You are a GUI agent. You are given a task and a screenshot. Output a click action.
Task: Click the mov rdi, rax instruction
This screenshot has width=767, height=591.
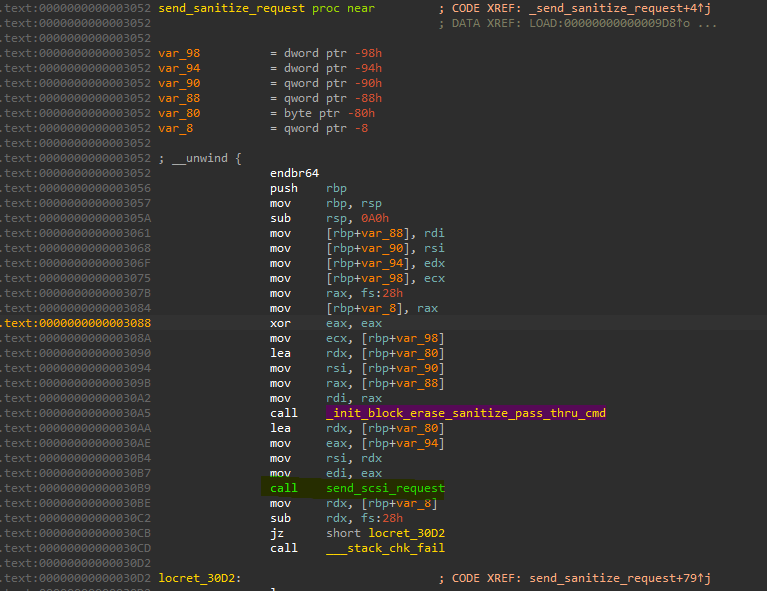click(326, 398)
